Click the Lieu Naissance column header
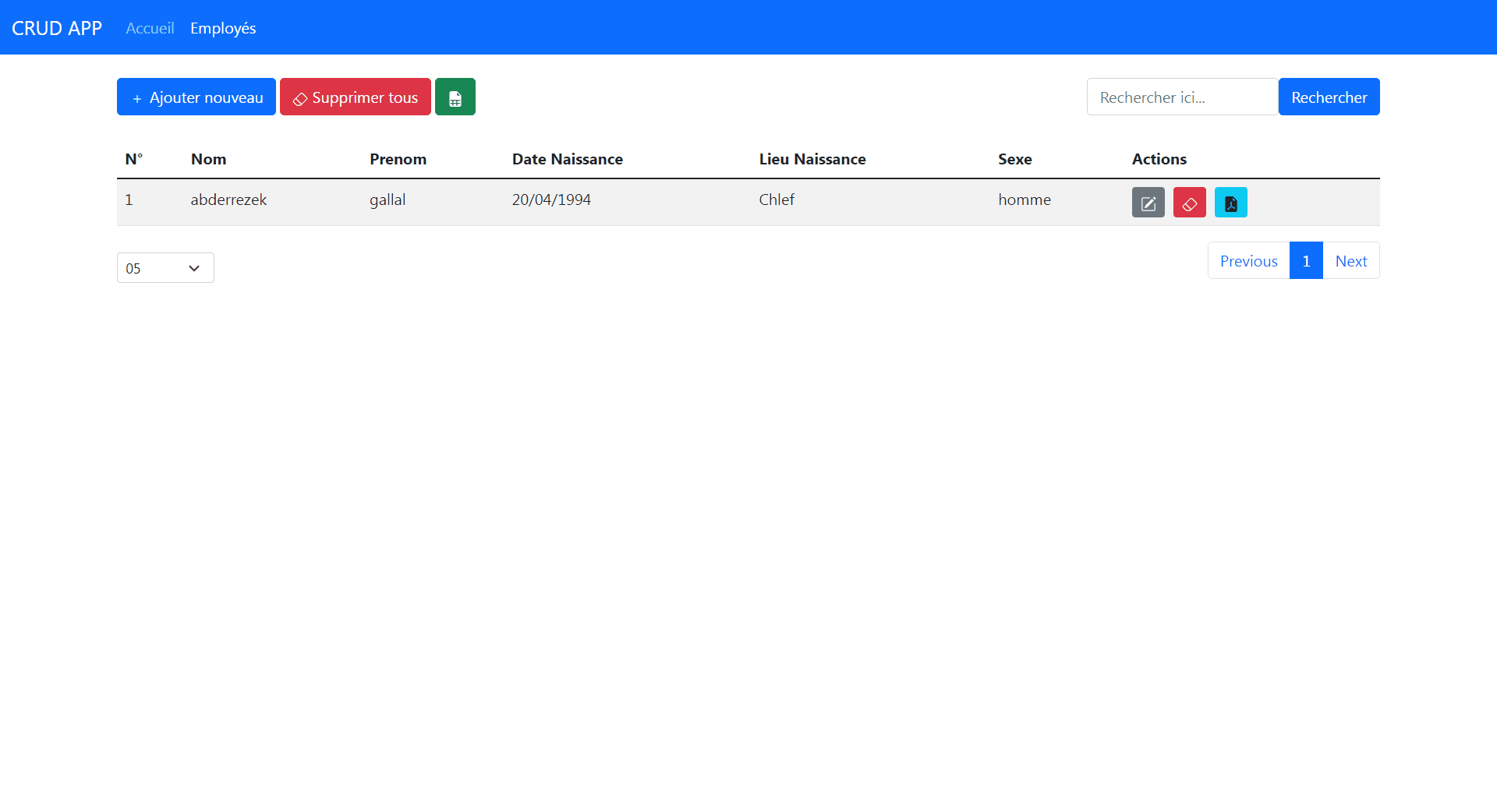1497x812 pixels. [x=812, y=159]
